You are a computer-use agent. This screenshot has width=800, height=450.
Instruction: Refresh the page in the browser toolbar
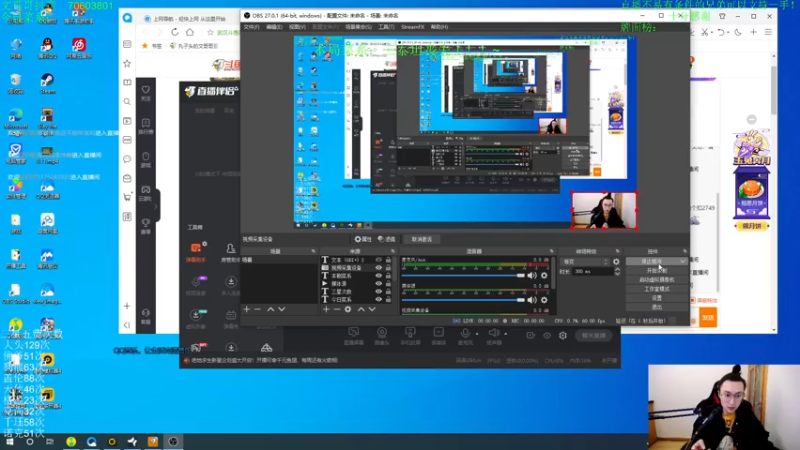175,32
